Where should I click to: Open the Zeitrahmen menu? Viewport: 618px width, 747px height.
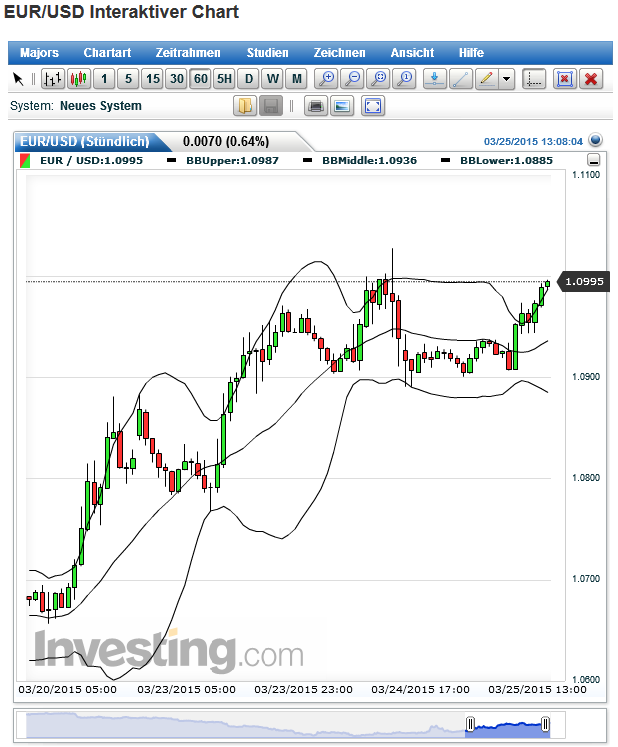click(x=188, y=53)
